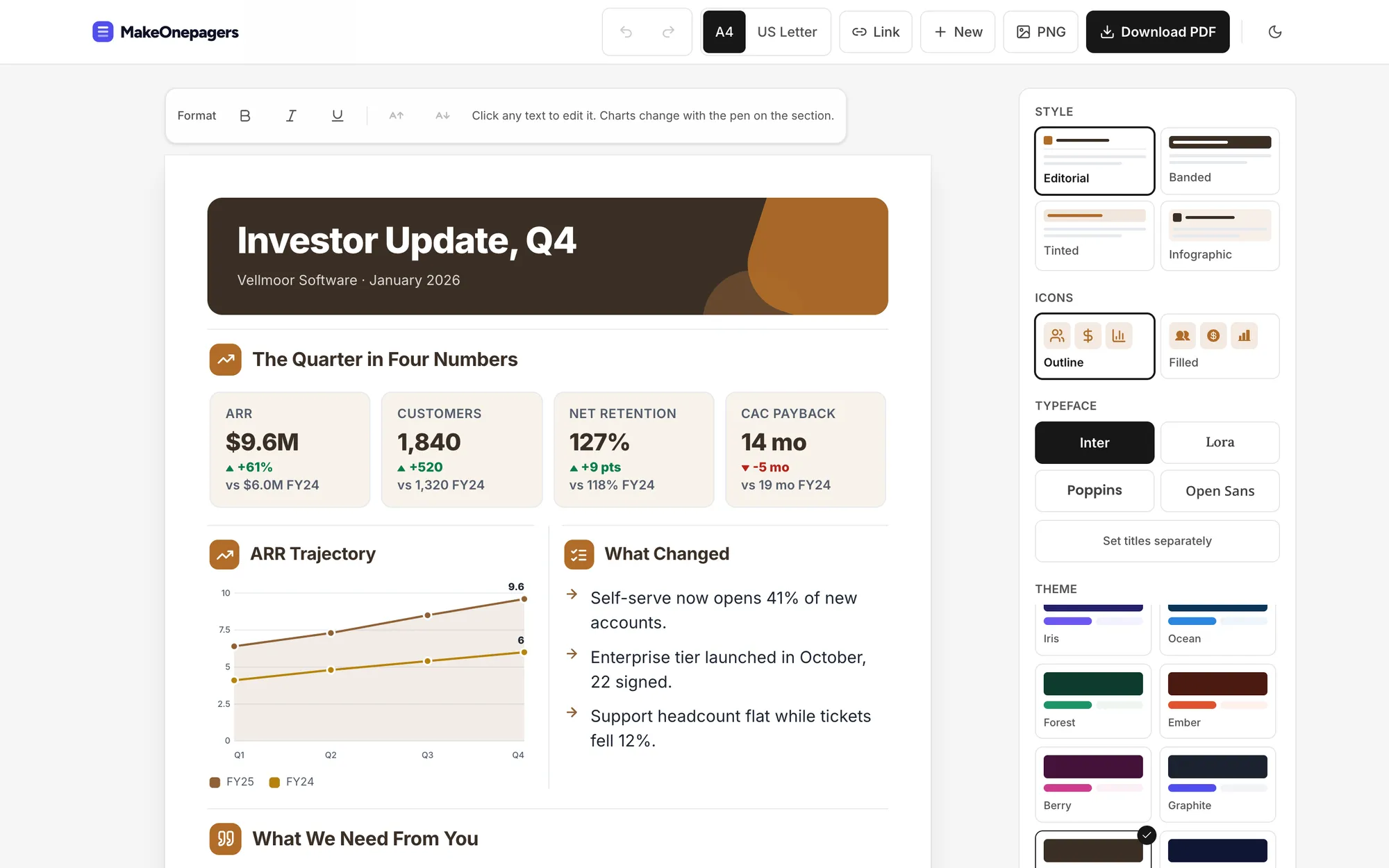Image resolution: width=1389 pixels, height=868 pixels.
Task: Click the What Changed checklist icon
Action: (579, 554)
